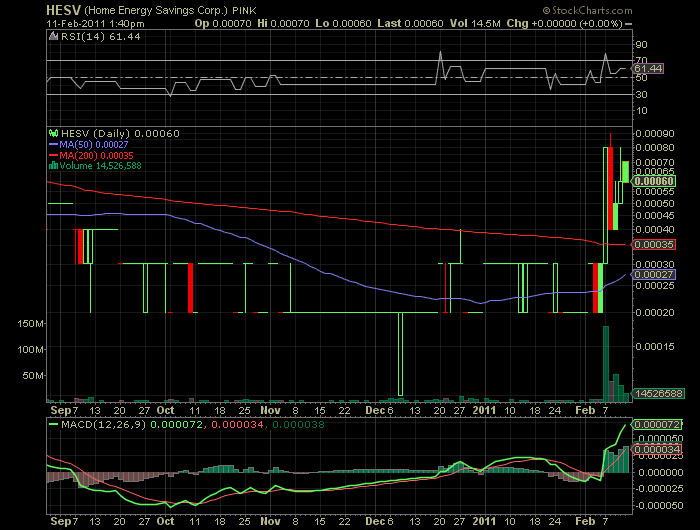Click the blue 0.00027 MA(50) axis tag
This screenshot has height=530, width=700.
654,274
